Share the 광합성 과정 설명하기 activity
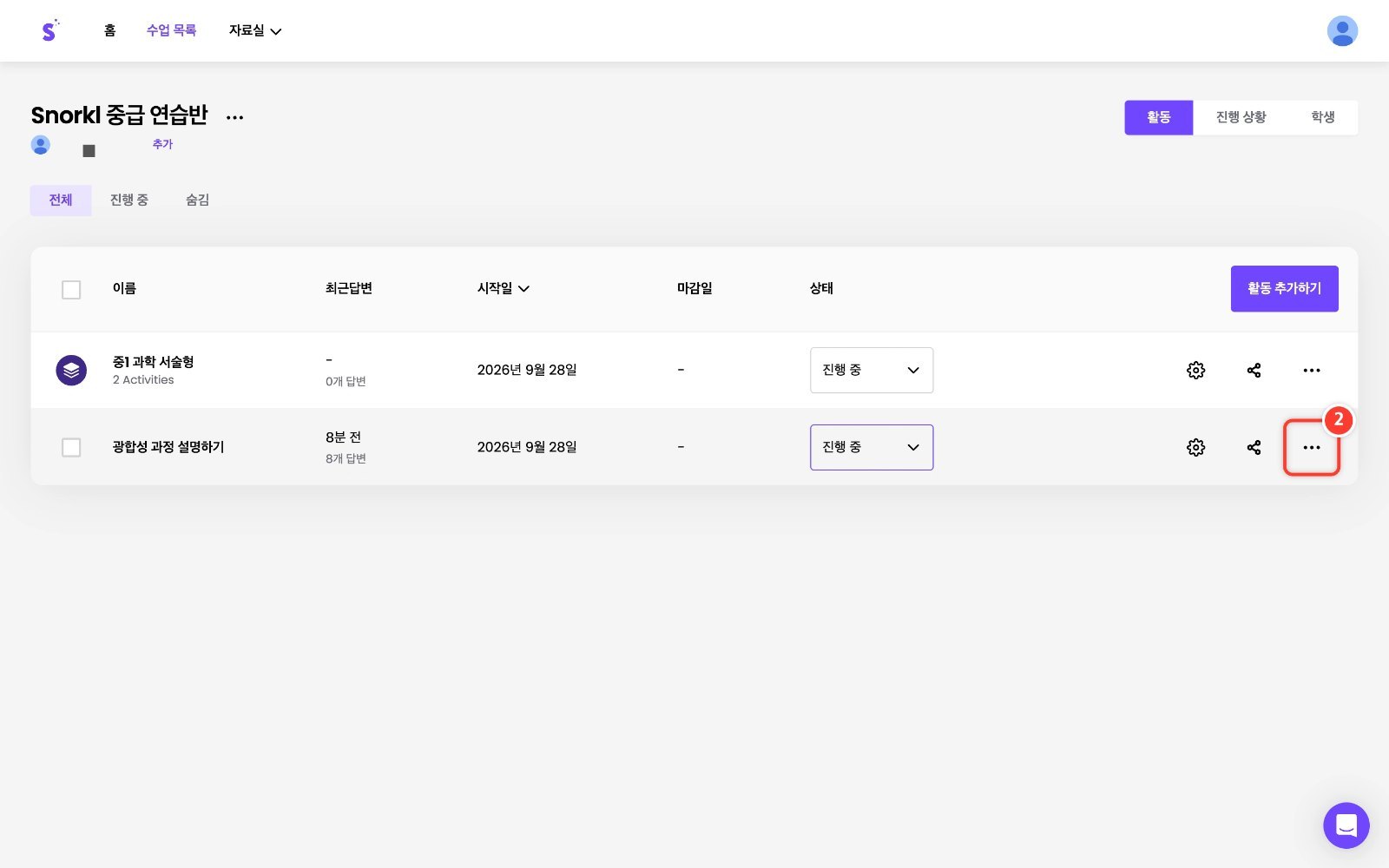The width and height of the screenshot is (1389, 868). pyautogui.click(x=1254, y=448)
